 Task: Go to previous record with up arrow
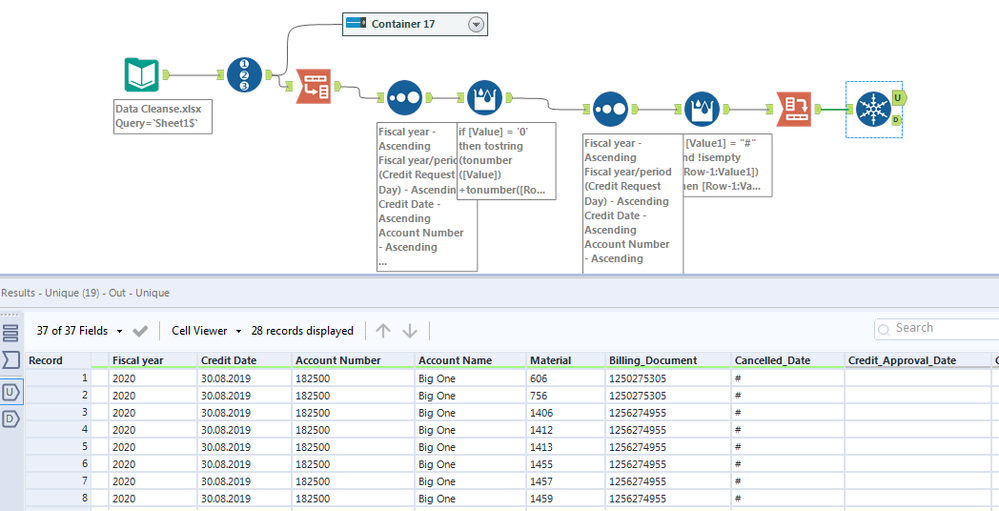pyautogui.click(x=383, y=331)
